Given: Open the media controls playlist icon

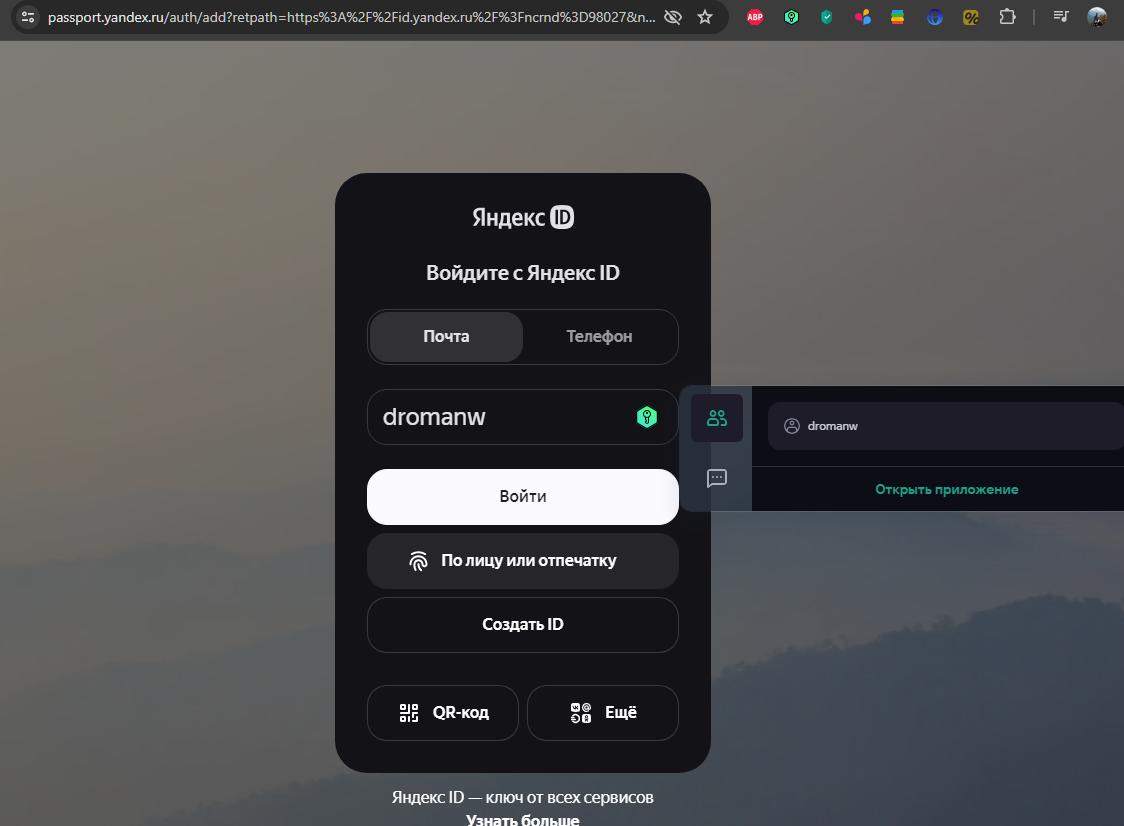Looking at the screenshot, I should (1061, 16).
